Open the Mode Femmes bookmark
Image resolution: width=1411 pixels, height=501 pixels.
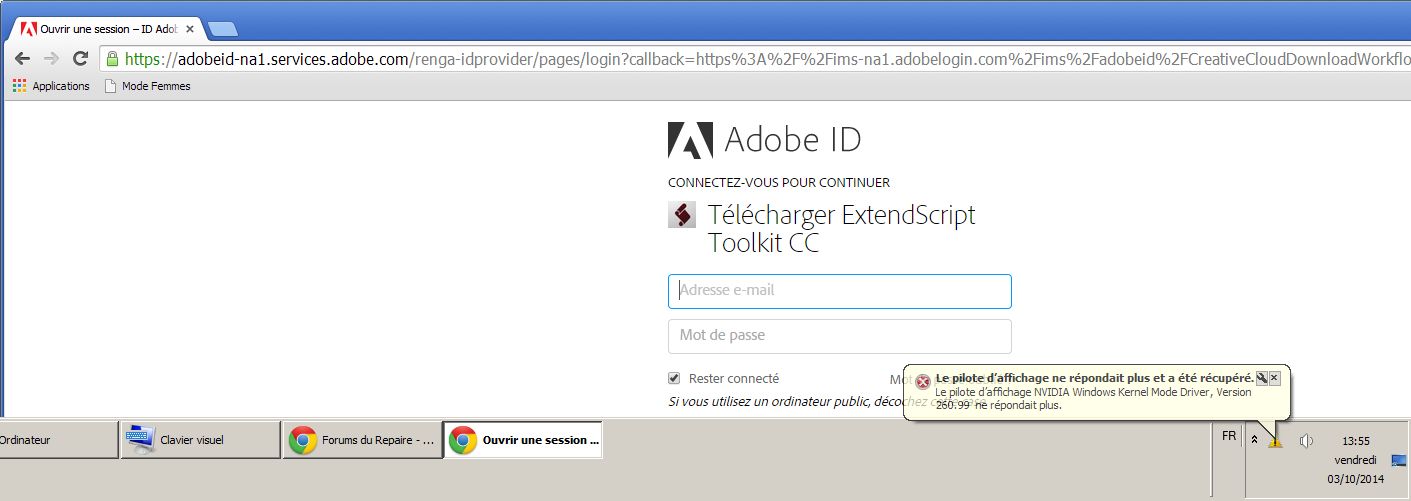tap(147, 86)
